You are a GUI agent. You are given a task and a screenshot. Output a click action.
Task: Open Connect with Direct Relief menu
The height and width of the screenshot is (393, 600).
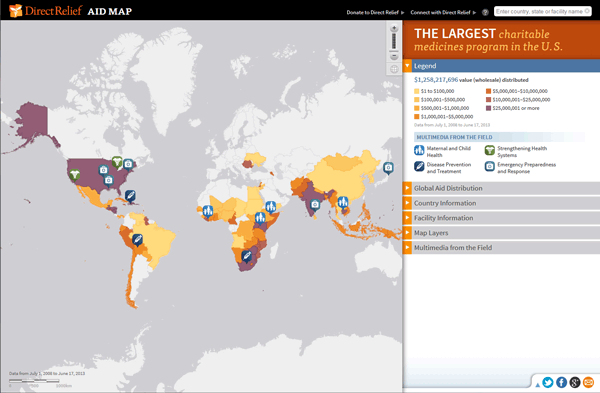coord(443,12)
